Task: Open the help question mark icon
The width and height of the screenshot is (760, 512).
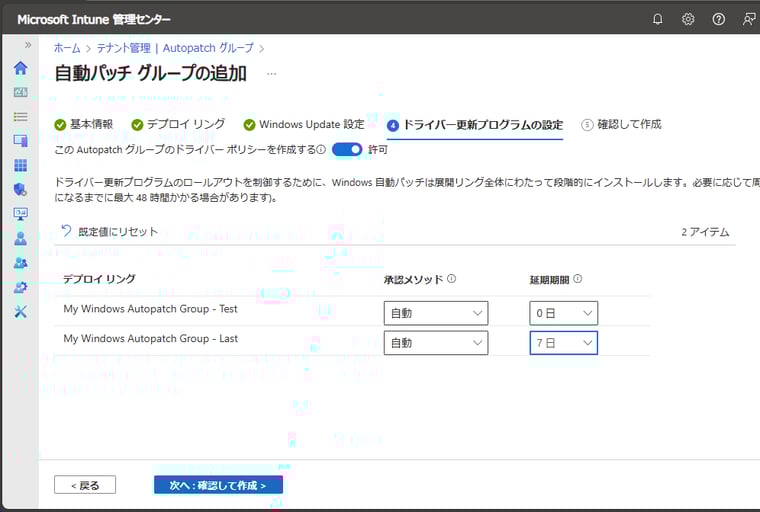Action: click(718, 19)
